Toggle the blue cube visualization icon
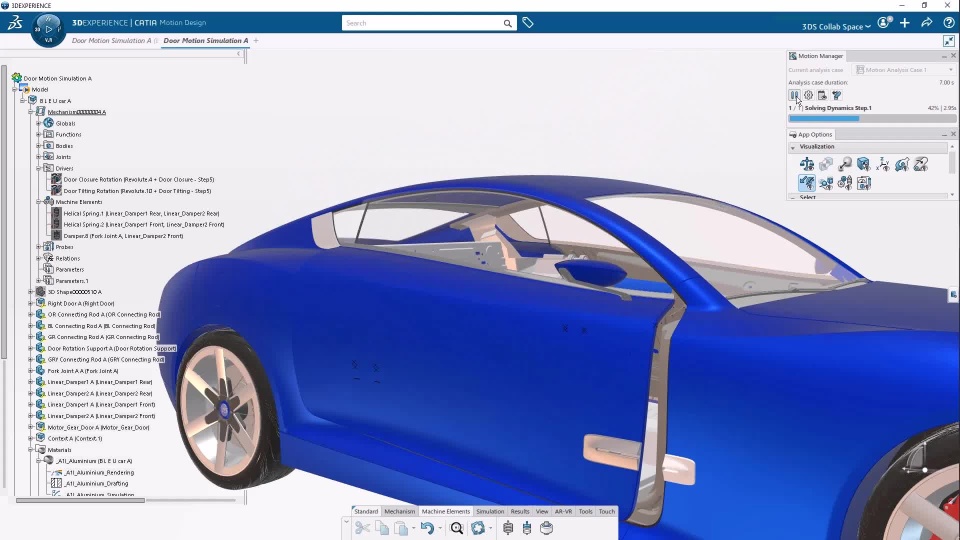Viewport: 960px width, 540px height. click(863, 163)
